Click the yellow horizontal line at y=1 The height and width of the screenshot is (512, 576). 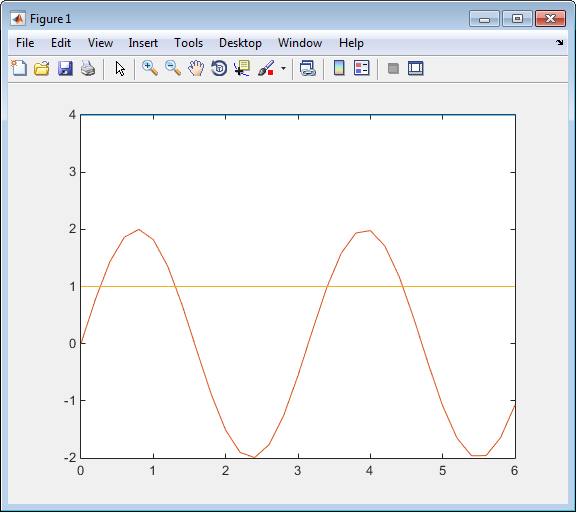pos(298,286)
